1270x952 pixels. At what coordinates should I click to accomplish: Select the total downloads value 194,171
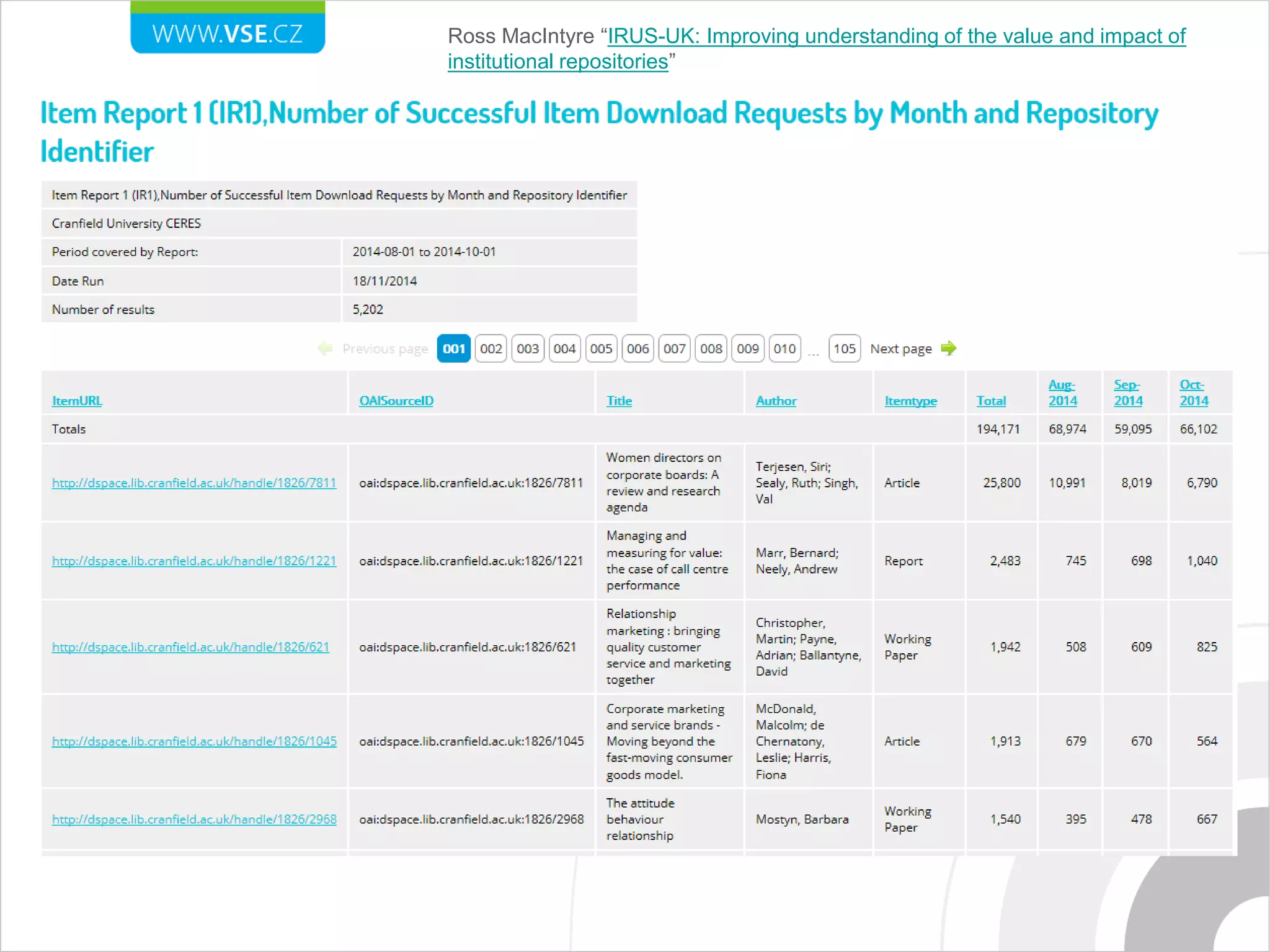(x=998, y=429)
